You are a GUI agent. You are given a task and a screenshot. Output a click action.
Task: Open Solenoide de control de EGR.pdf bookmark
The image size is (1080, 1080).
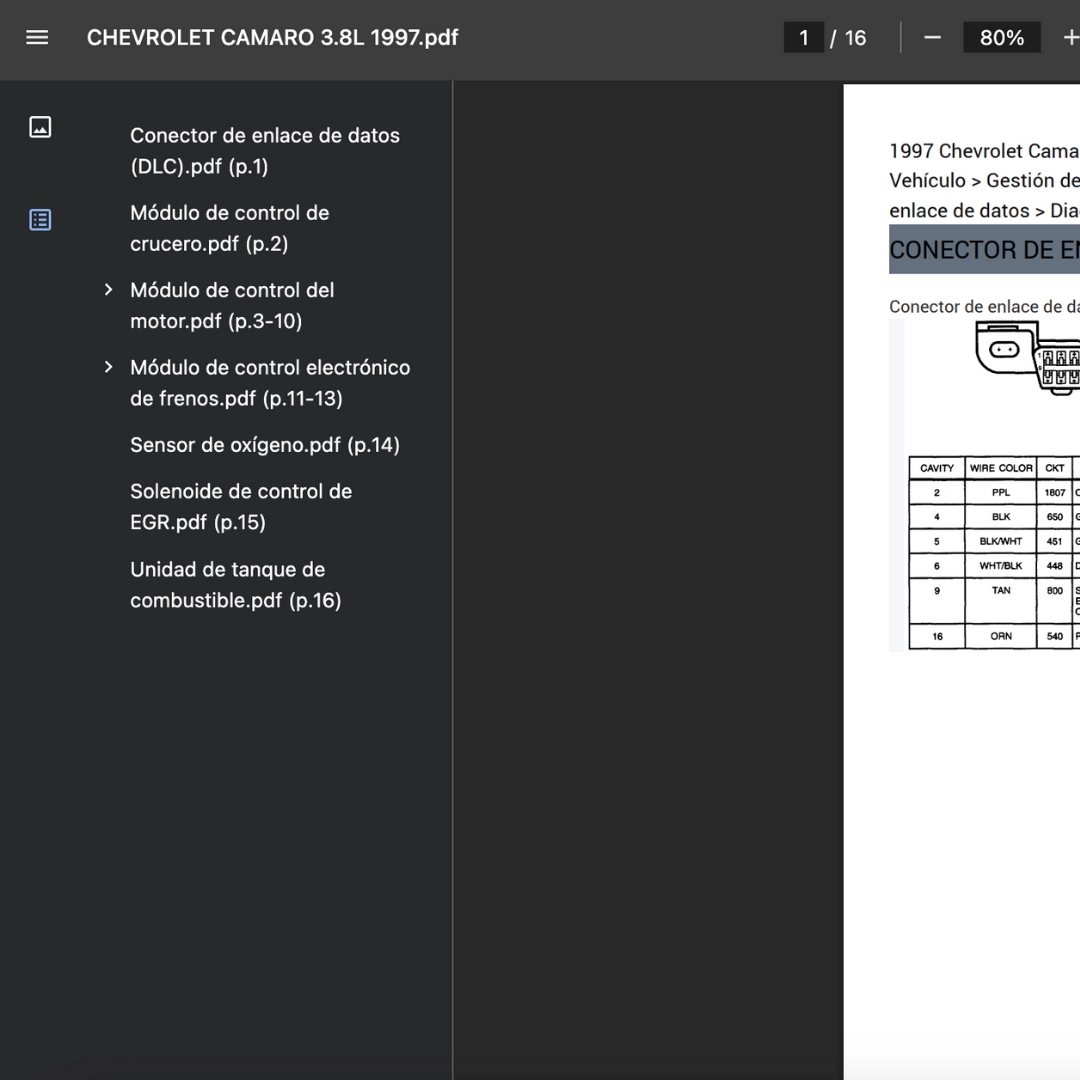coord(241,507)
